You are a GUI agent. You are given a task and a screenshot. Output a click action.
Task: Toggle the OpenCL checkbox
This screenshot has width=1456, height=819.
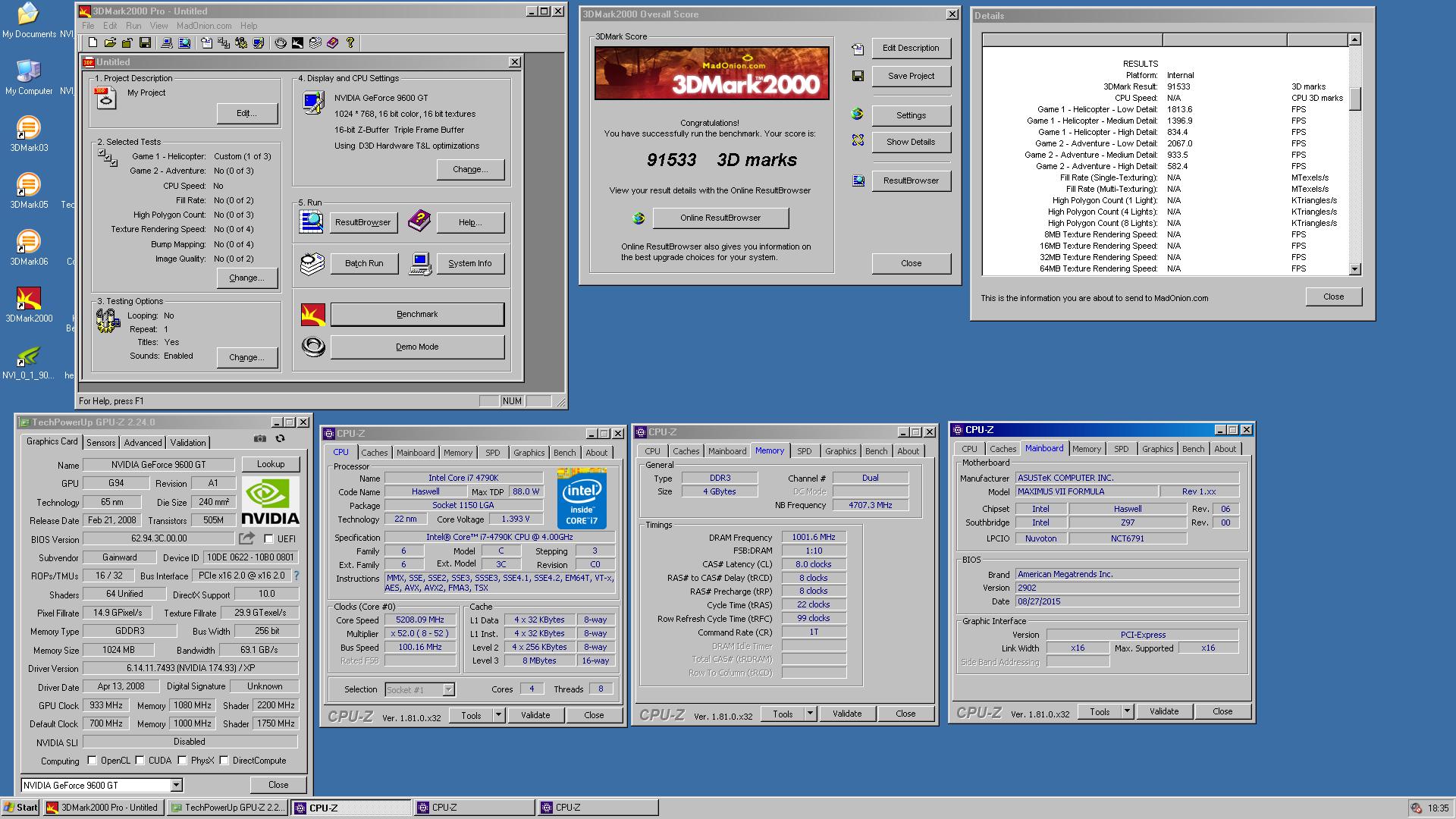92,761
